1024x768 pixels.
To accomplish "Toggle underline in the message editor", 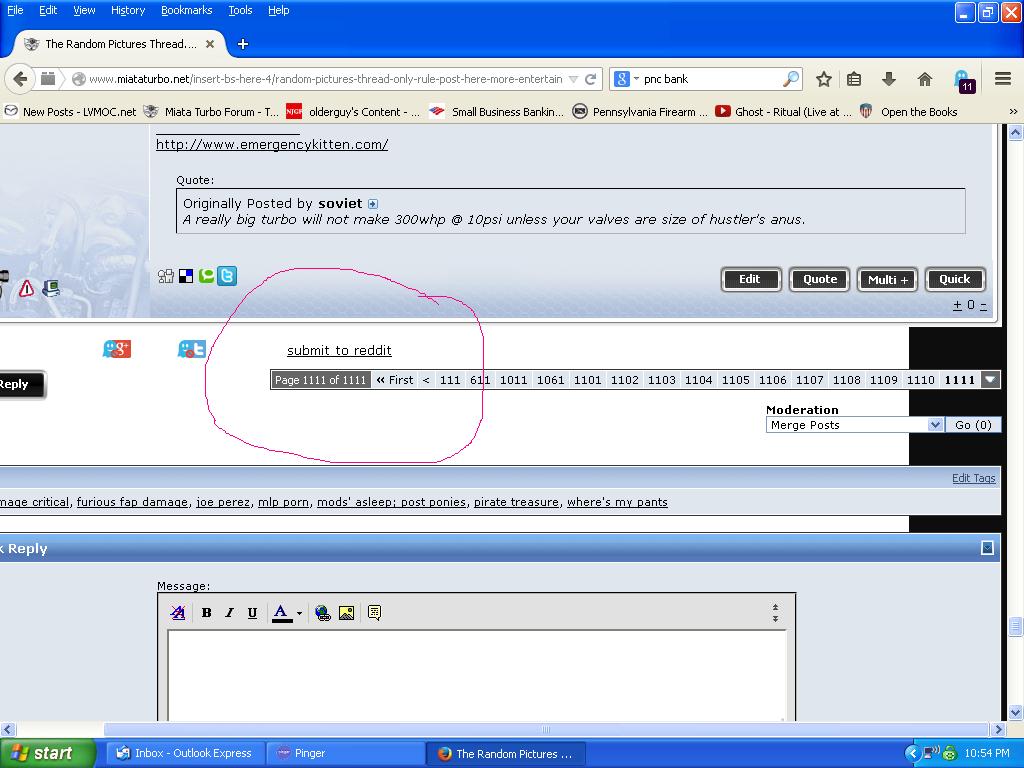I will [252, 613].
